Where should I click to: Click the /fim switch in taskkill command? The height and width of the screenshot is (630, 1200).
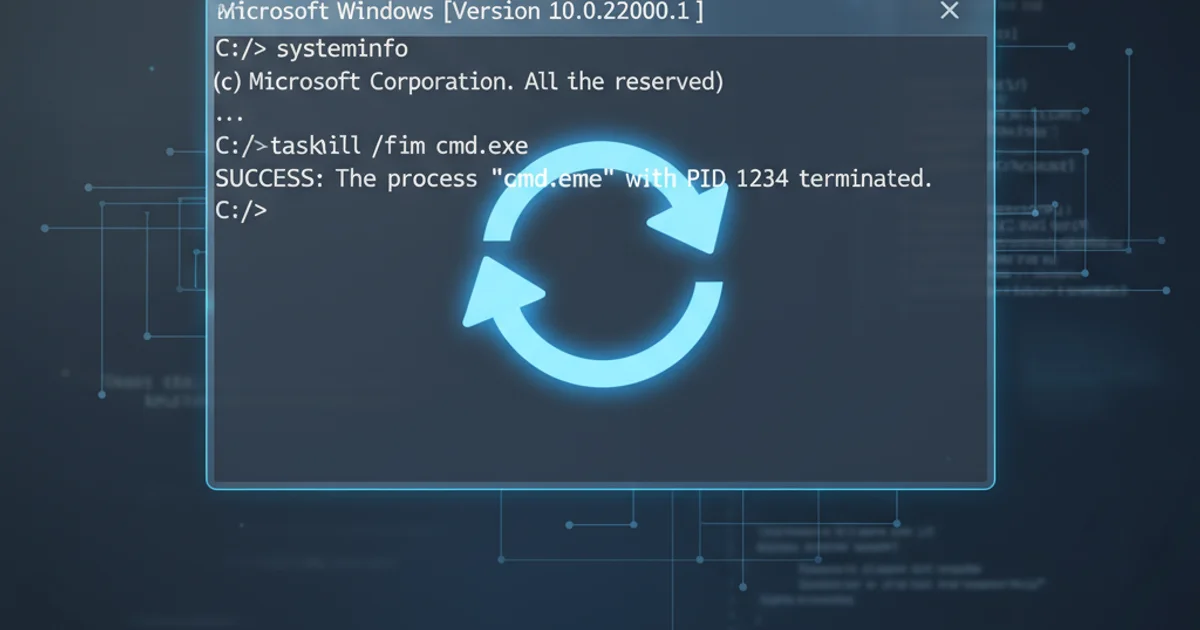click(399, 146)
